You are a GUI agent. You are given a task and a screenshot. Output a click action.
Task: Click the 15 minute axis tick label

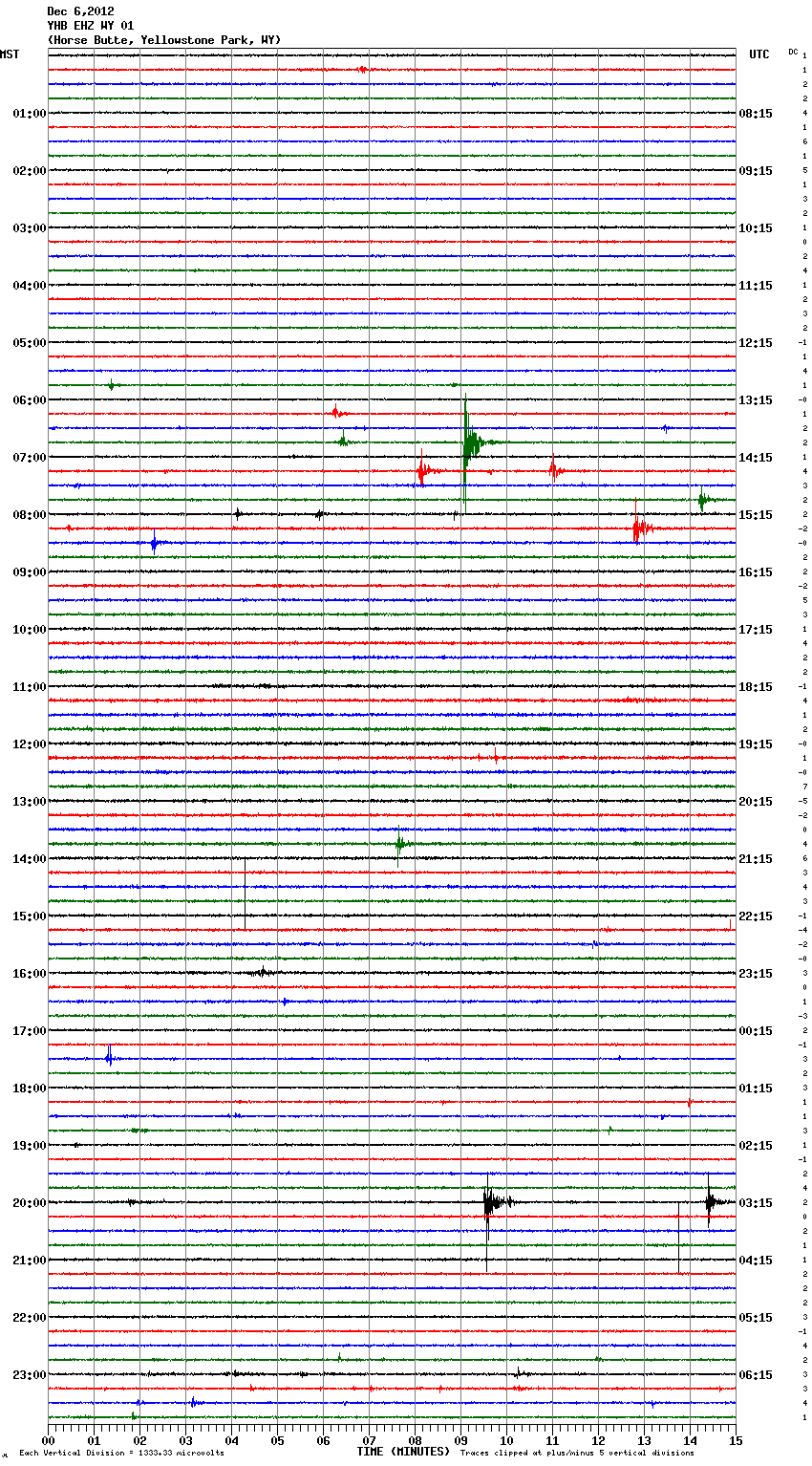[736, 1440]
